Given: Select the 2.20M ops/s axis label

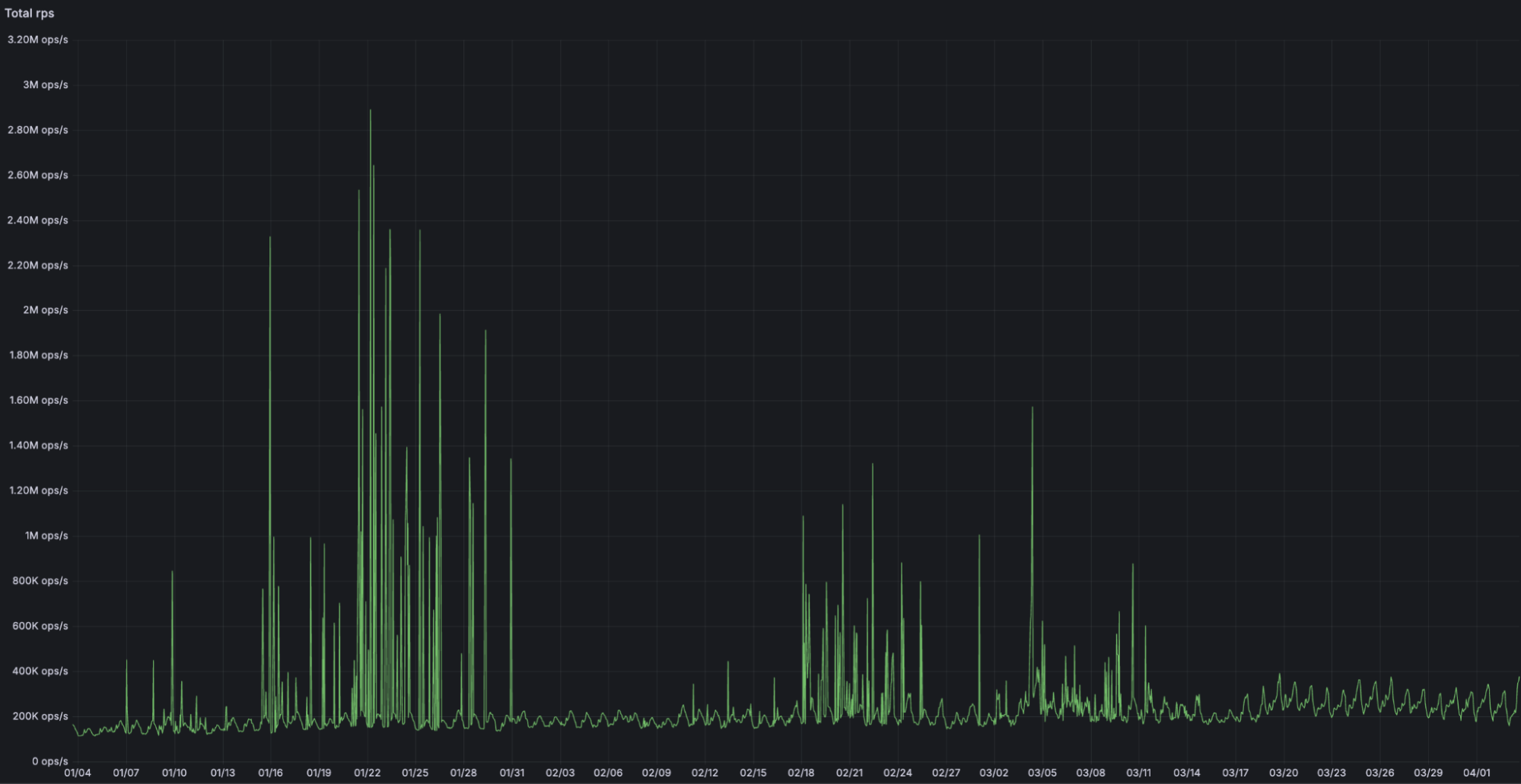Looking at the screenshot, I should [x=38, y=265].
